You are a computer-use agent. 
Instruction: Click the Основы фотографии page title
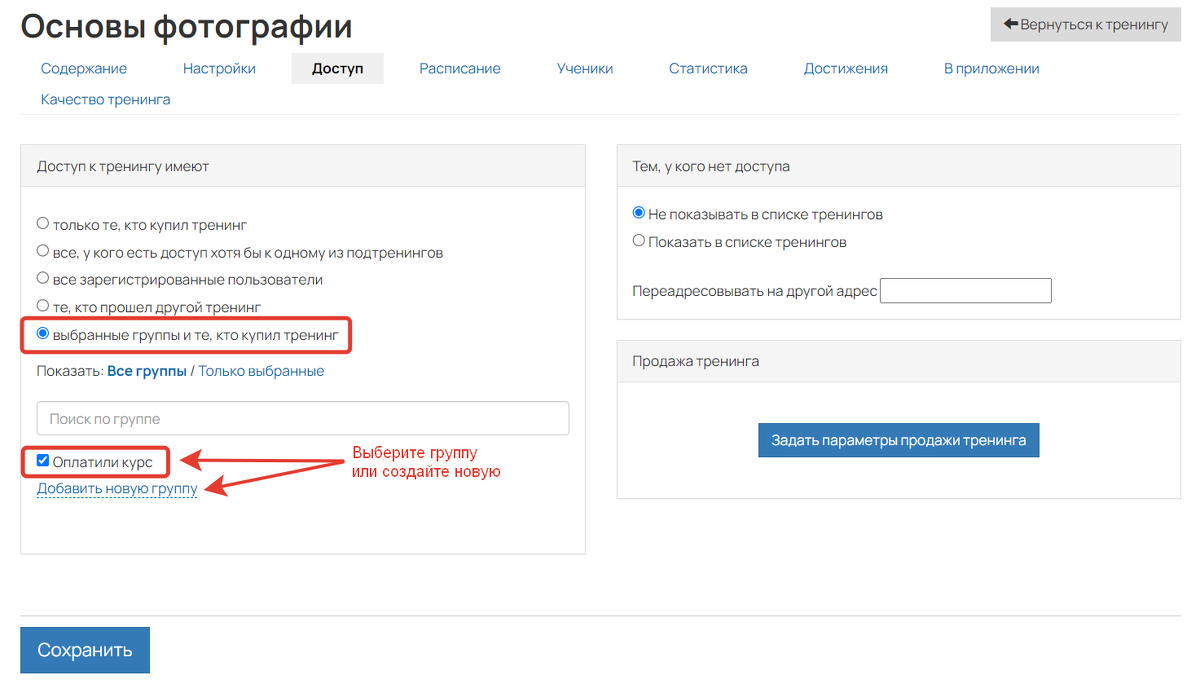point(187,27)
